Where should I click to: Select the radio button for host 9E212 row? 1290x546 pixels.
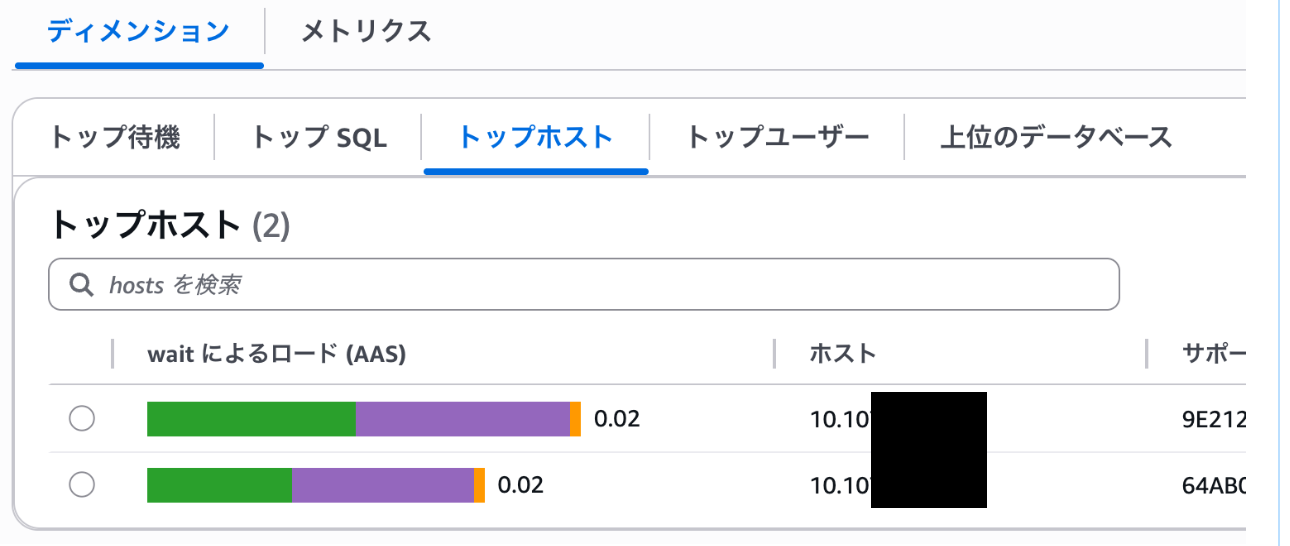[82, 419]
